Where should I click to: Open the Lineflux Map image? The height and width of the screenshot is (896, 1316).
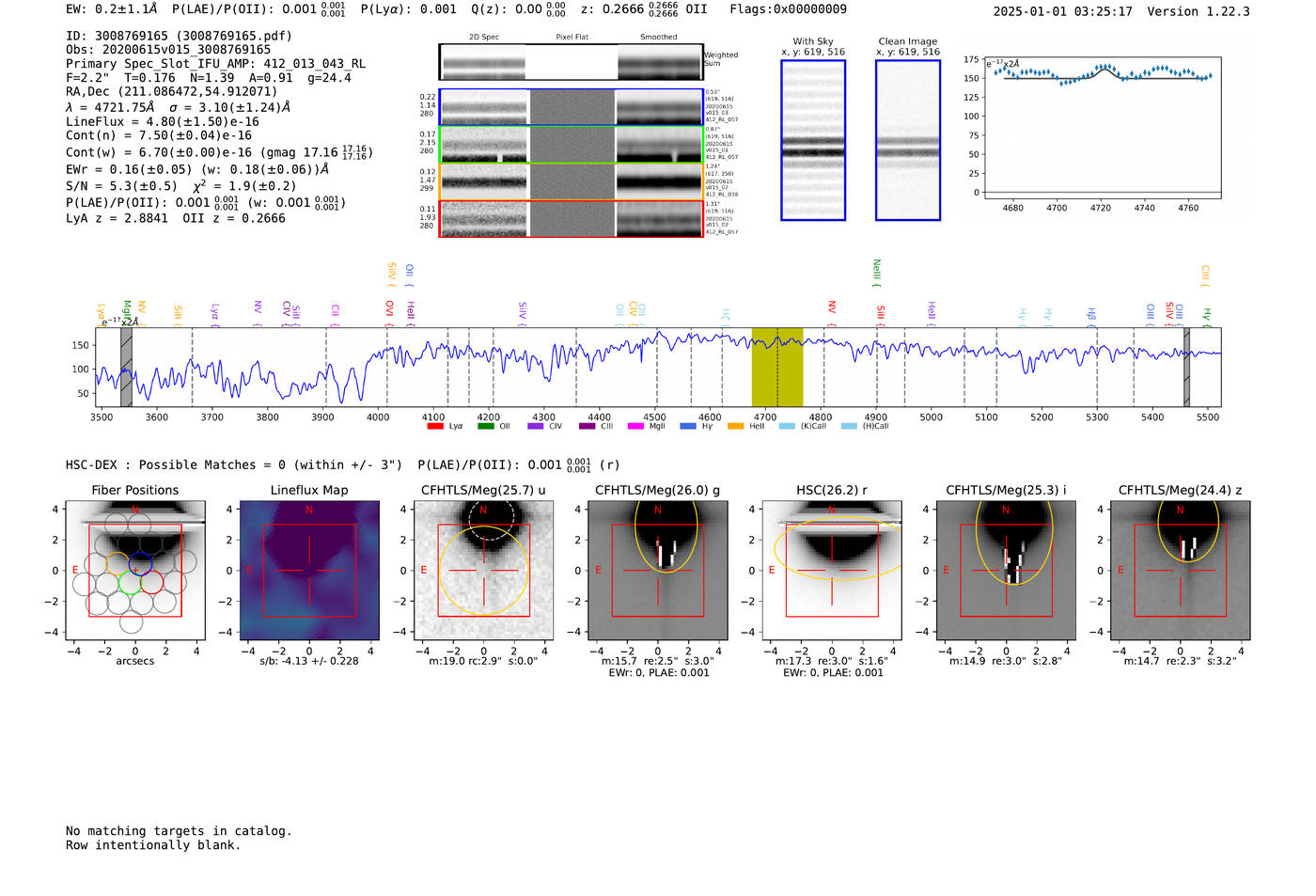pyautogui.click(x=309, y=571)
